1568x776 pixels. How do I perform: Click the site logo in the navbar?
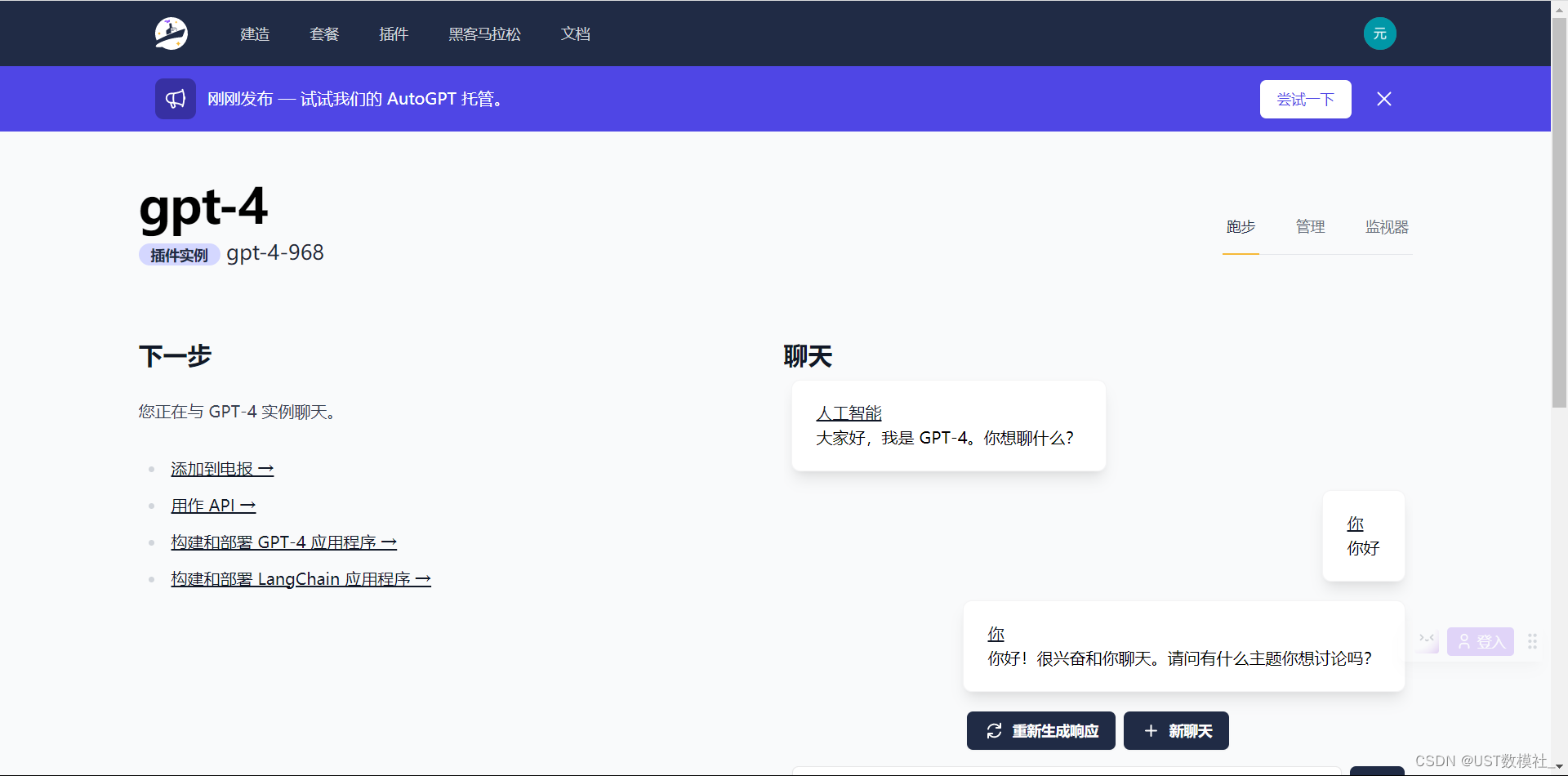[x=171, y=33]
